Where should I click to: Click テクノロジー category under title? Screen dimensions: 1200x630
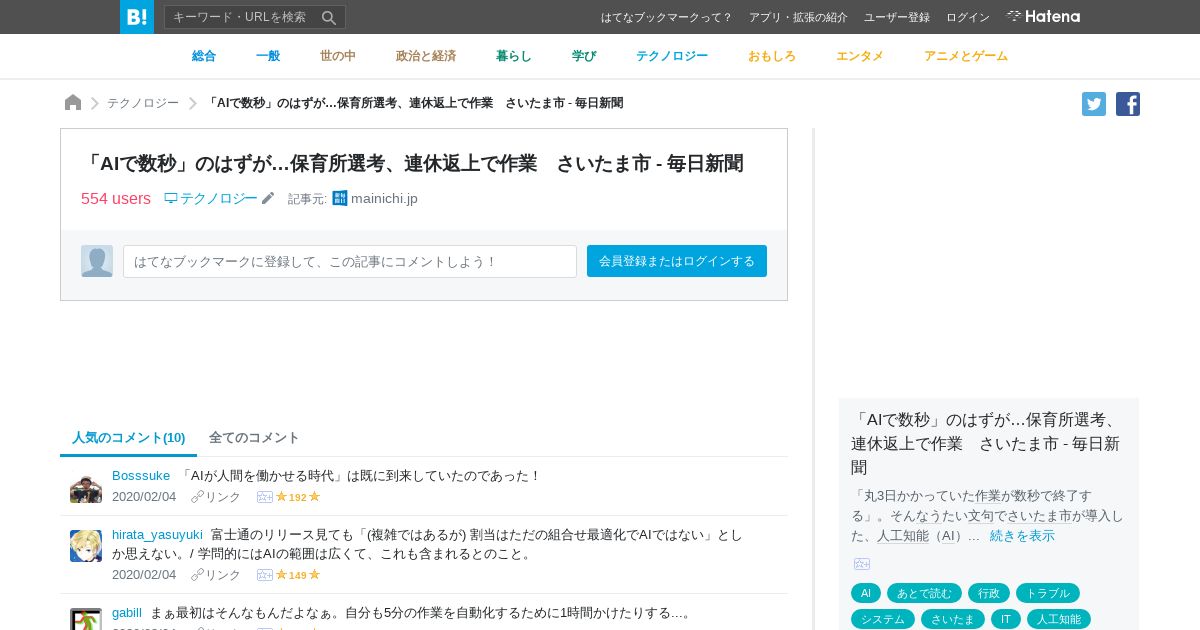point(211,198)
